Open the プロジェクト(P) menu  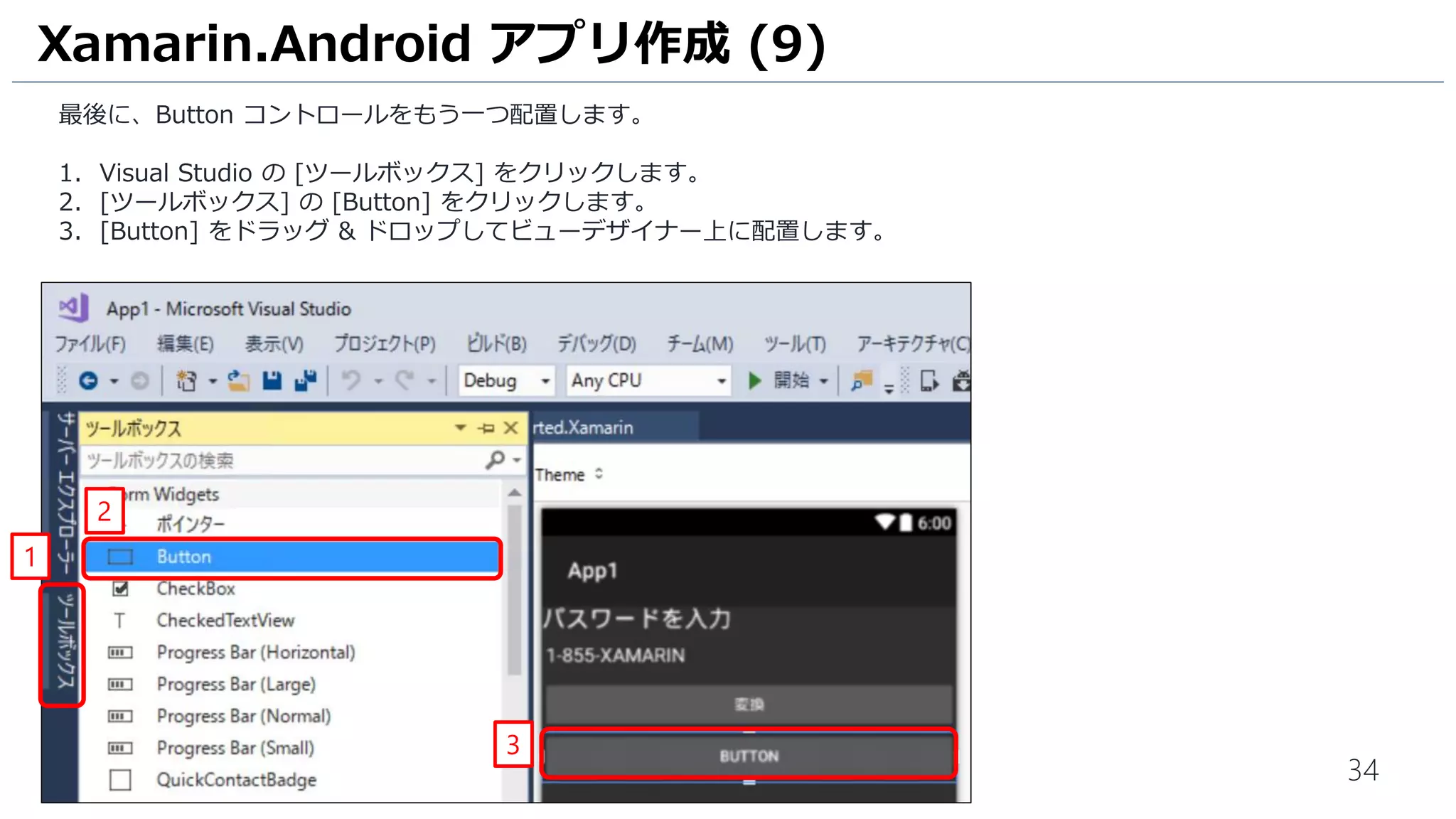[x=385, y=344]
